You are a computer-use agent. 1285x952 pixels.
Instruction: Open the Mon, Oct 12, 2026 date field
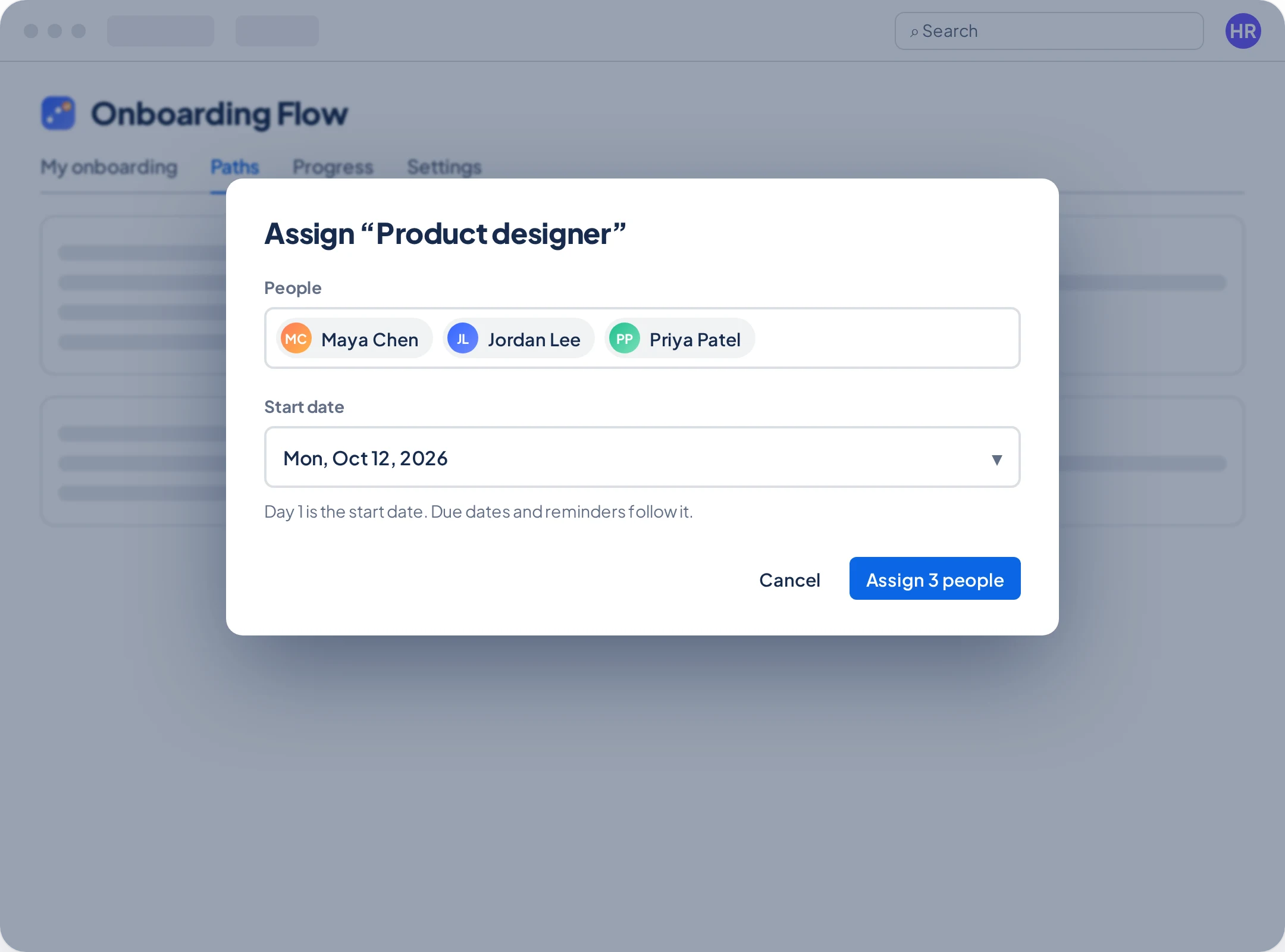(x=642, y=457)
